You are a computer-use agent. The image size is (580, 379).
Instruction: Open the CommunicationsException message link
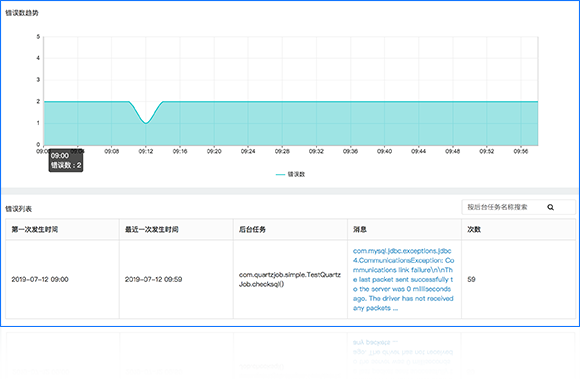403,280
